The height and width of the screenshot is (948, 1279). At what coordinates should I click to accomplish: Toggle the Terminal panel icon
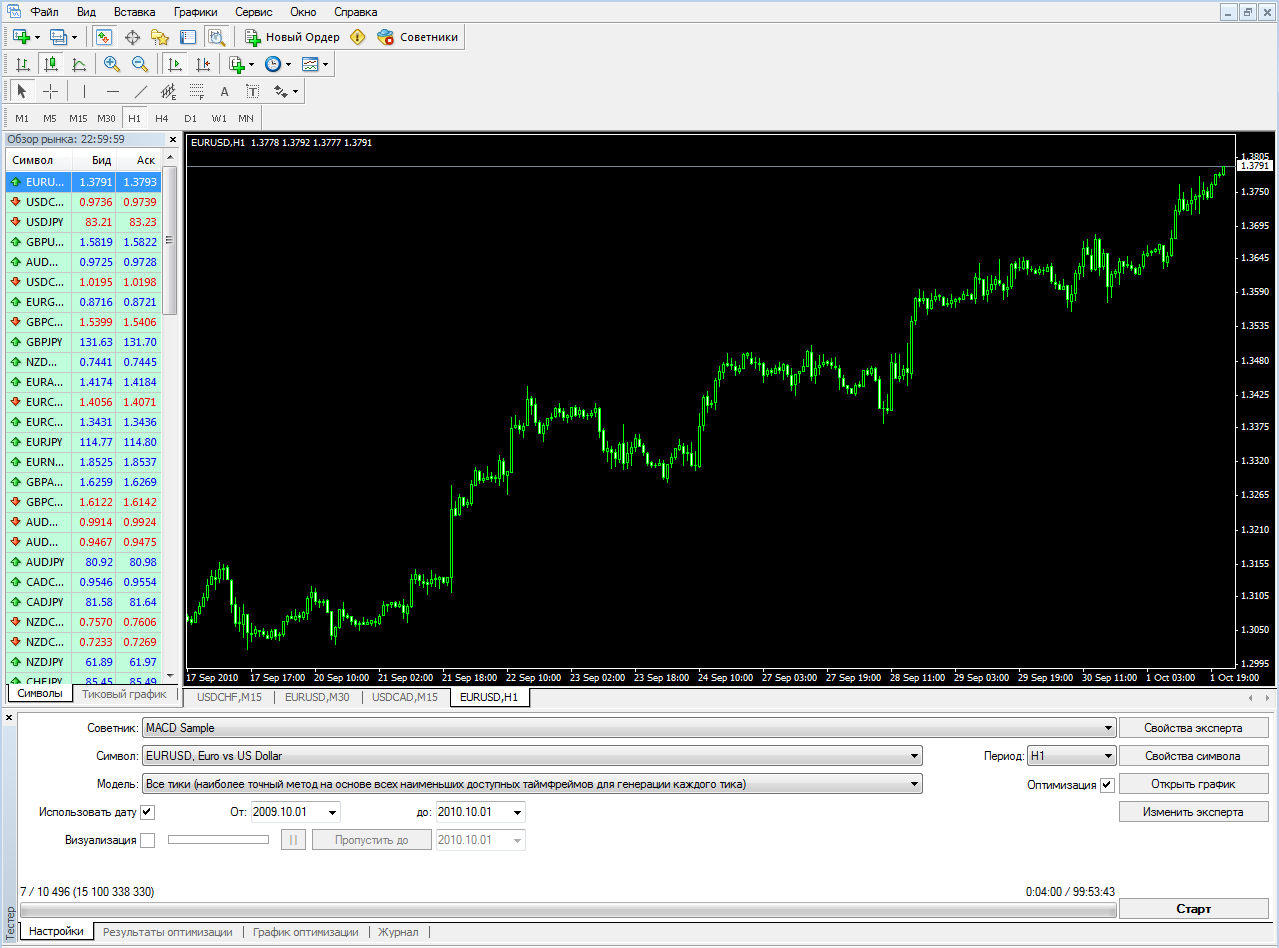188,37
